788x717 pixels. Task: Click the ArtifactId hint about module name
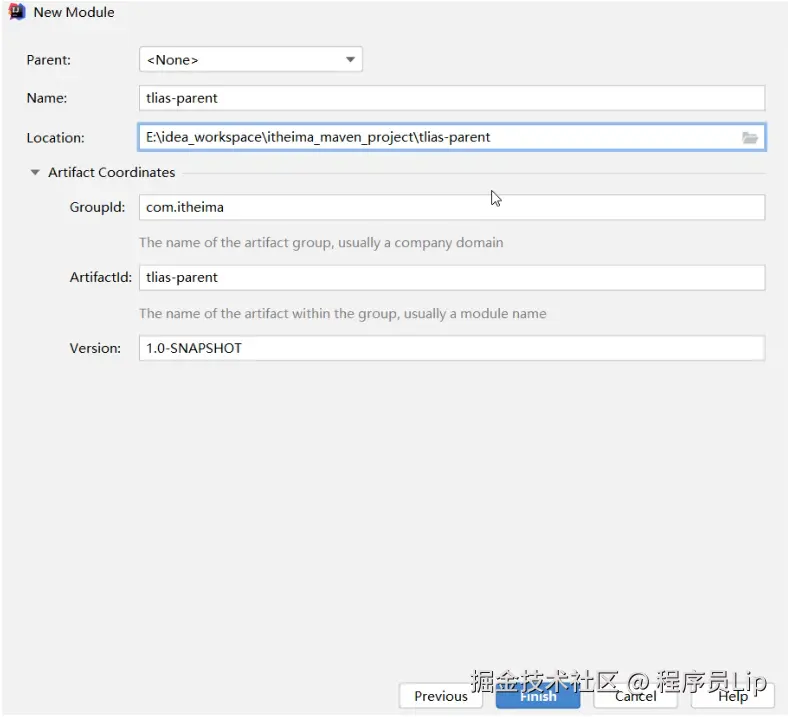click(343, 314)
